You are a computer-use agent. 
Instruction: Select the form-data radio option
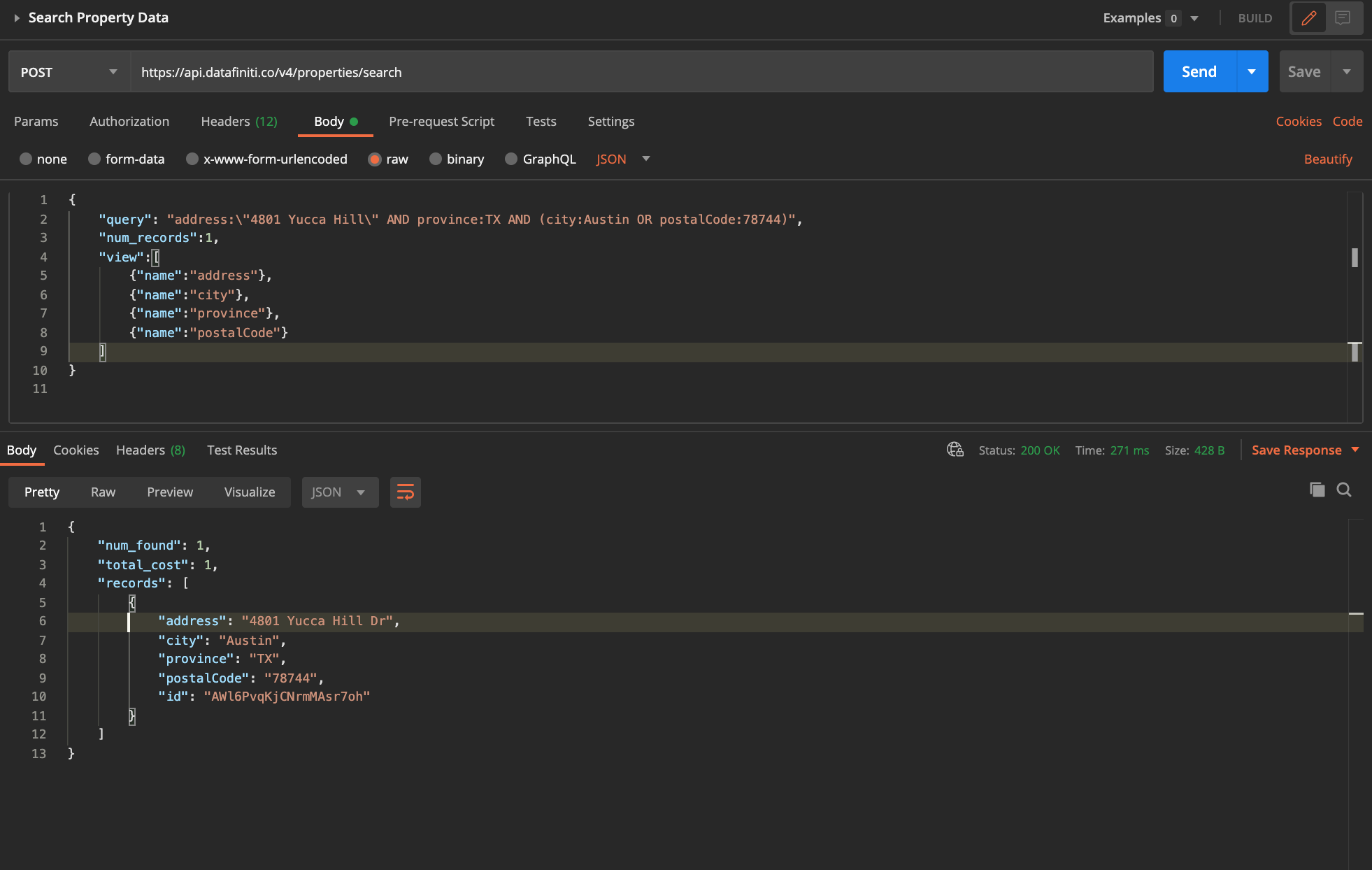[94, 159]
